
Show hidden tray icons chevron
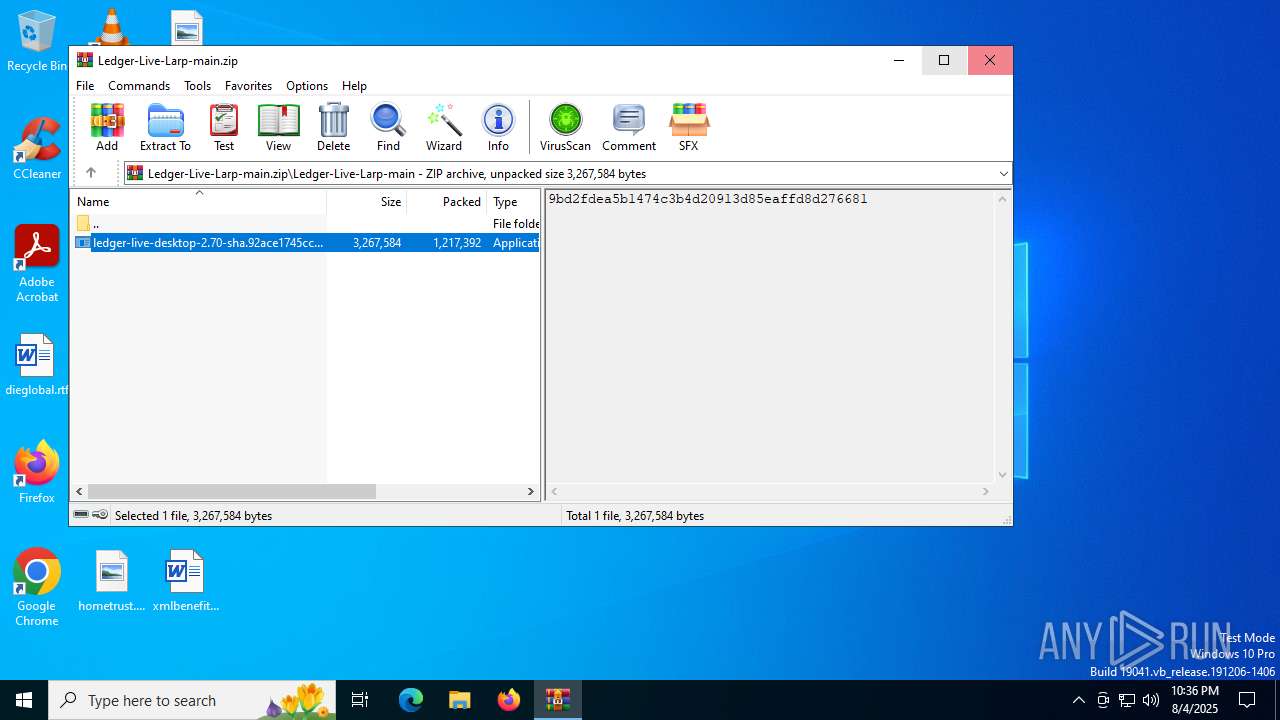click(x=1078, y=700)
